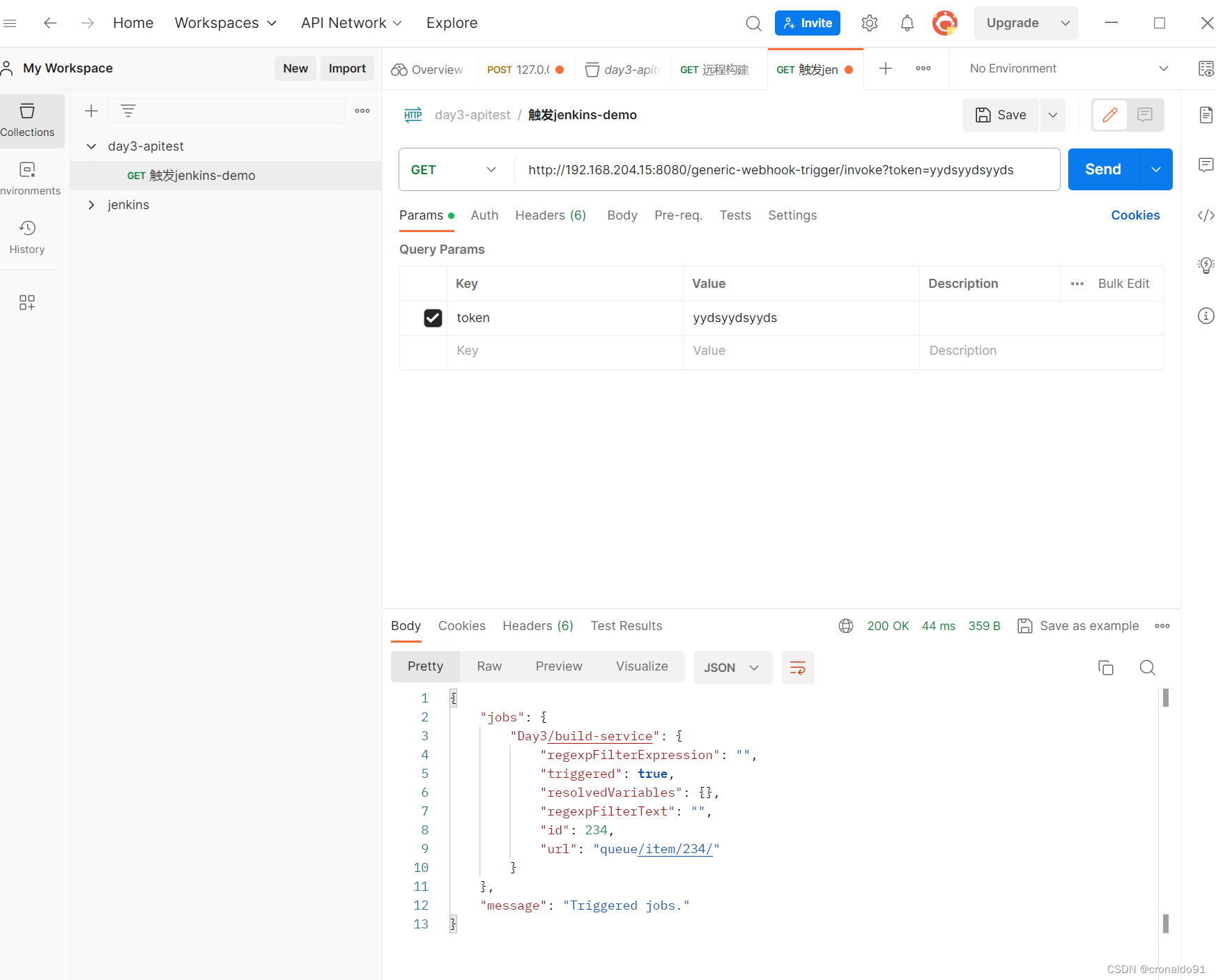Click the empty Key parameter field

coord(565,351)
